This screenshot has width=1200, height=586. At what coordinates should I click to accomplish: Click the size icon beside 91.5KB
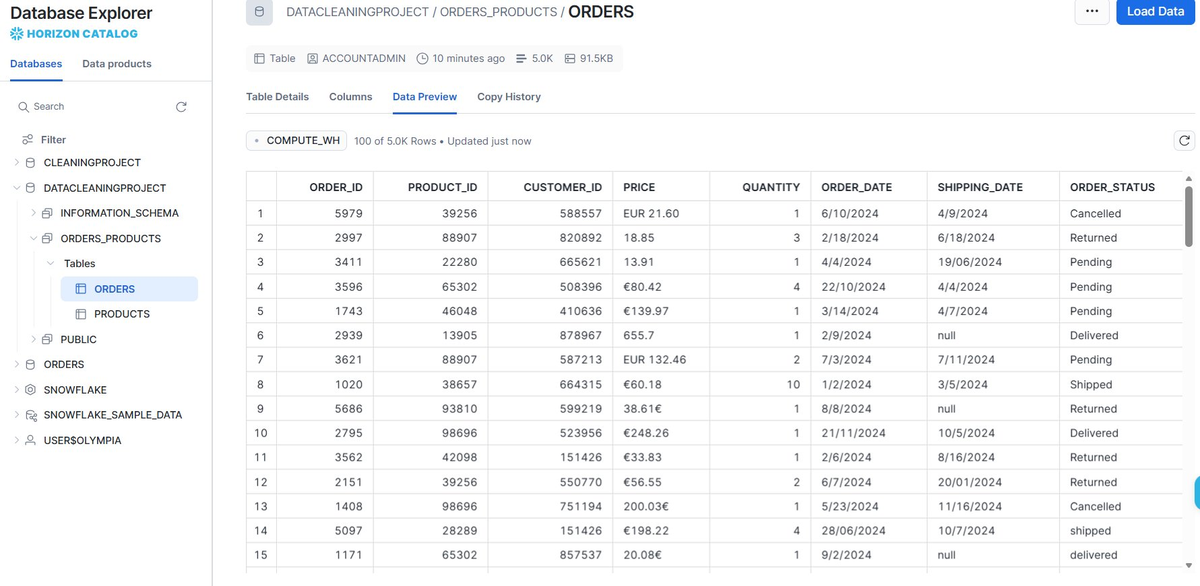(x=570, y=59)
